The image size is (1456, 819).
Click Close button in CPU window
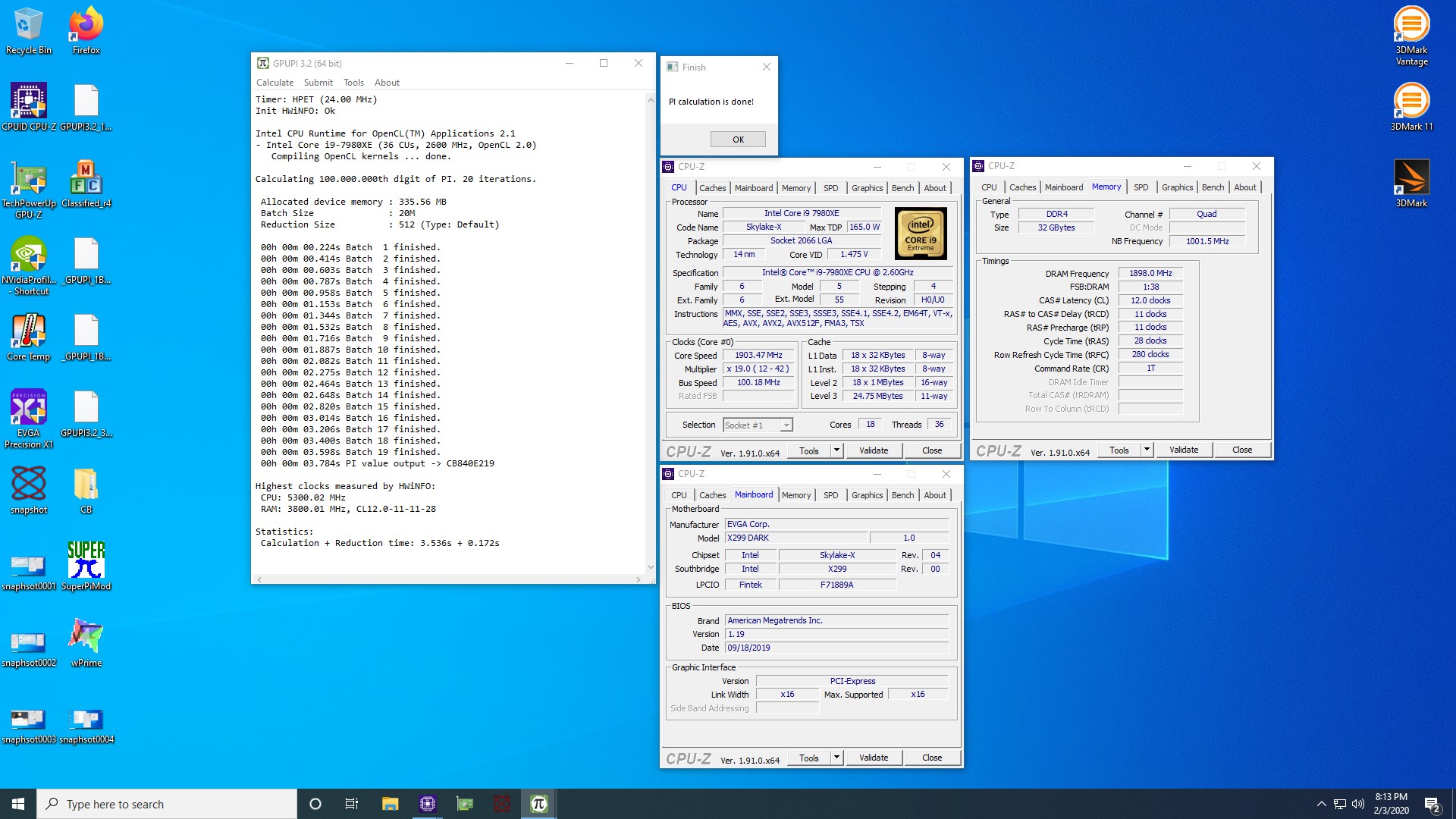tap(932, 450)
